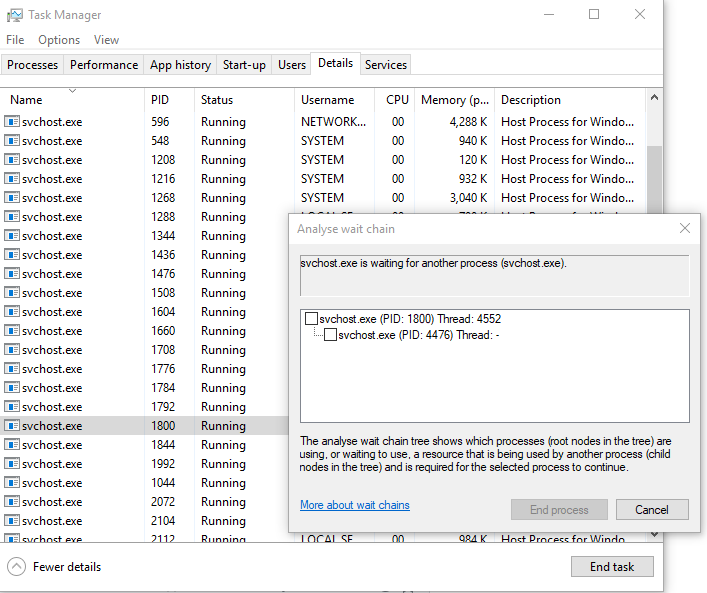Click Host Process description for PID 548
Screen dimensions: 707x593
point(567,141)
